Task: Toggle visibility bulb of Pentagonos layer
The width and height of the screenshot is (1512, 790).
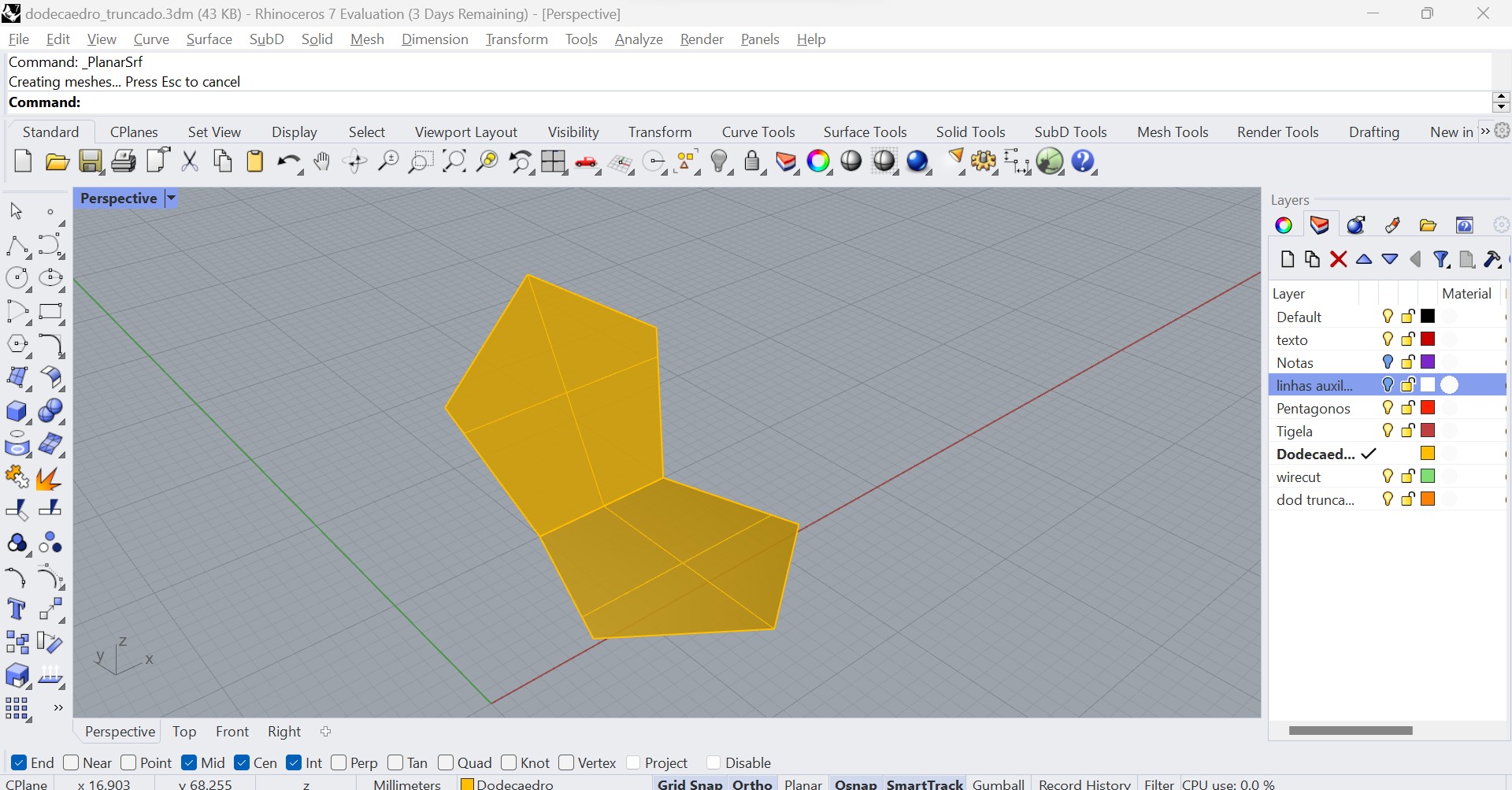Action: pos(1388,408)
